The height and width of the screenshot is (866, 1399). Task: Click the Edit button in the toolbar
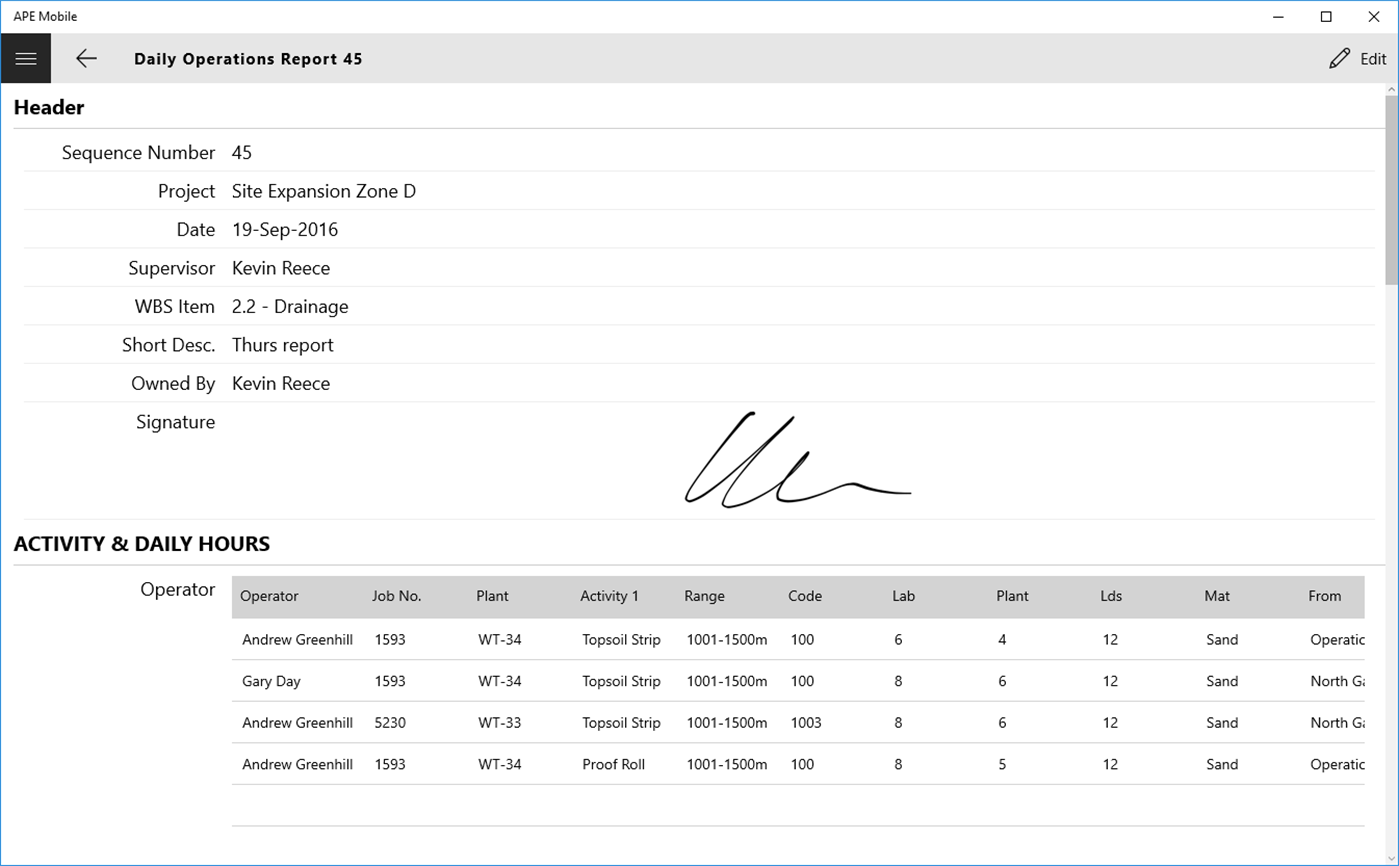pyautogui.click(x=1360, y=58)
